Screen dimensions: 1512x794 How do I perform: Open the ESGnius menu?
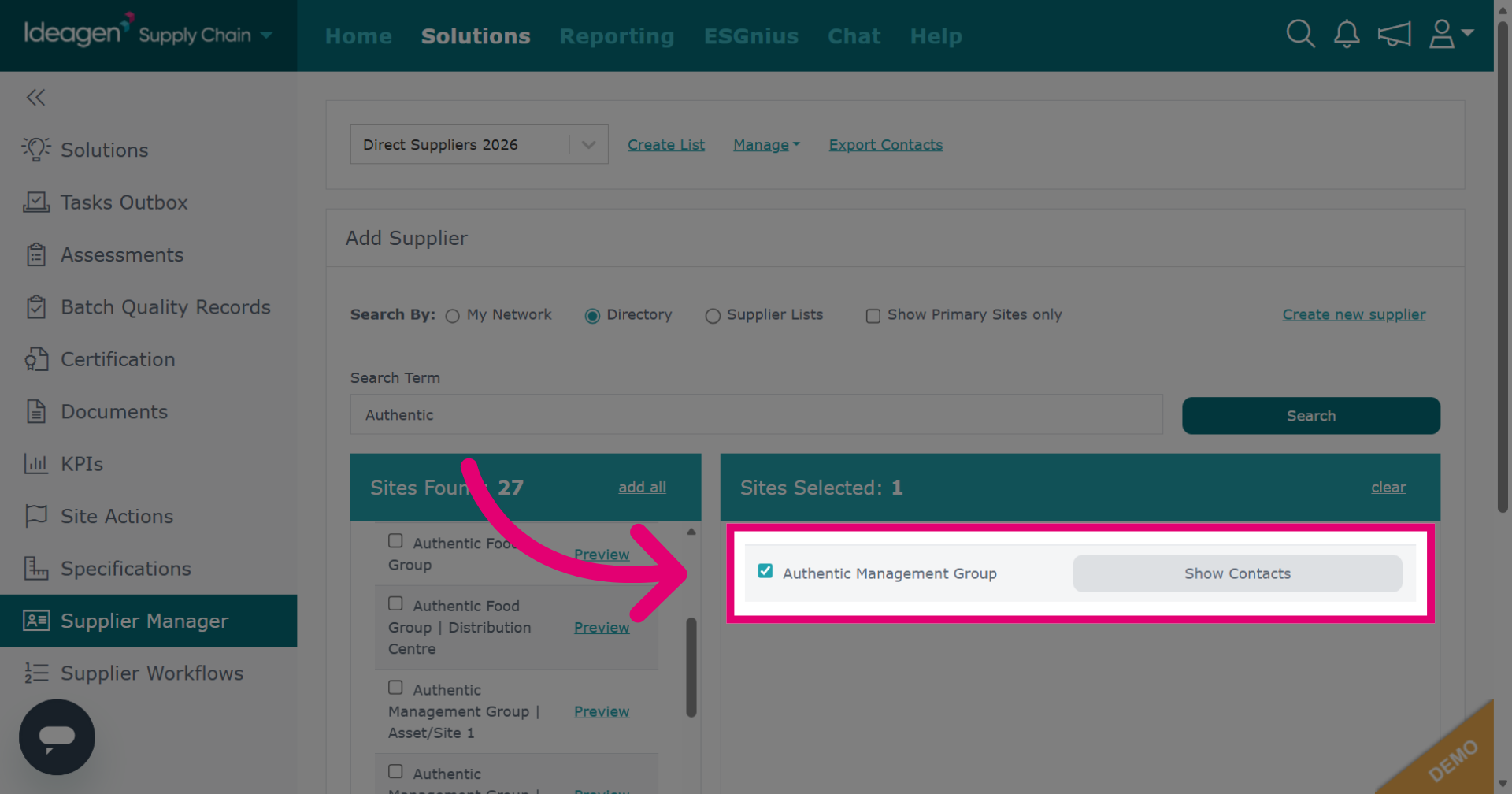pyautogui.click(x=751, y=36)
